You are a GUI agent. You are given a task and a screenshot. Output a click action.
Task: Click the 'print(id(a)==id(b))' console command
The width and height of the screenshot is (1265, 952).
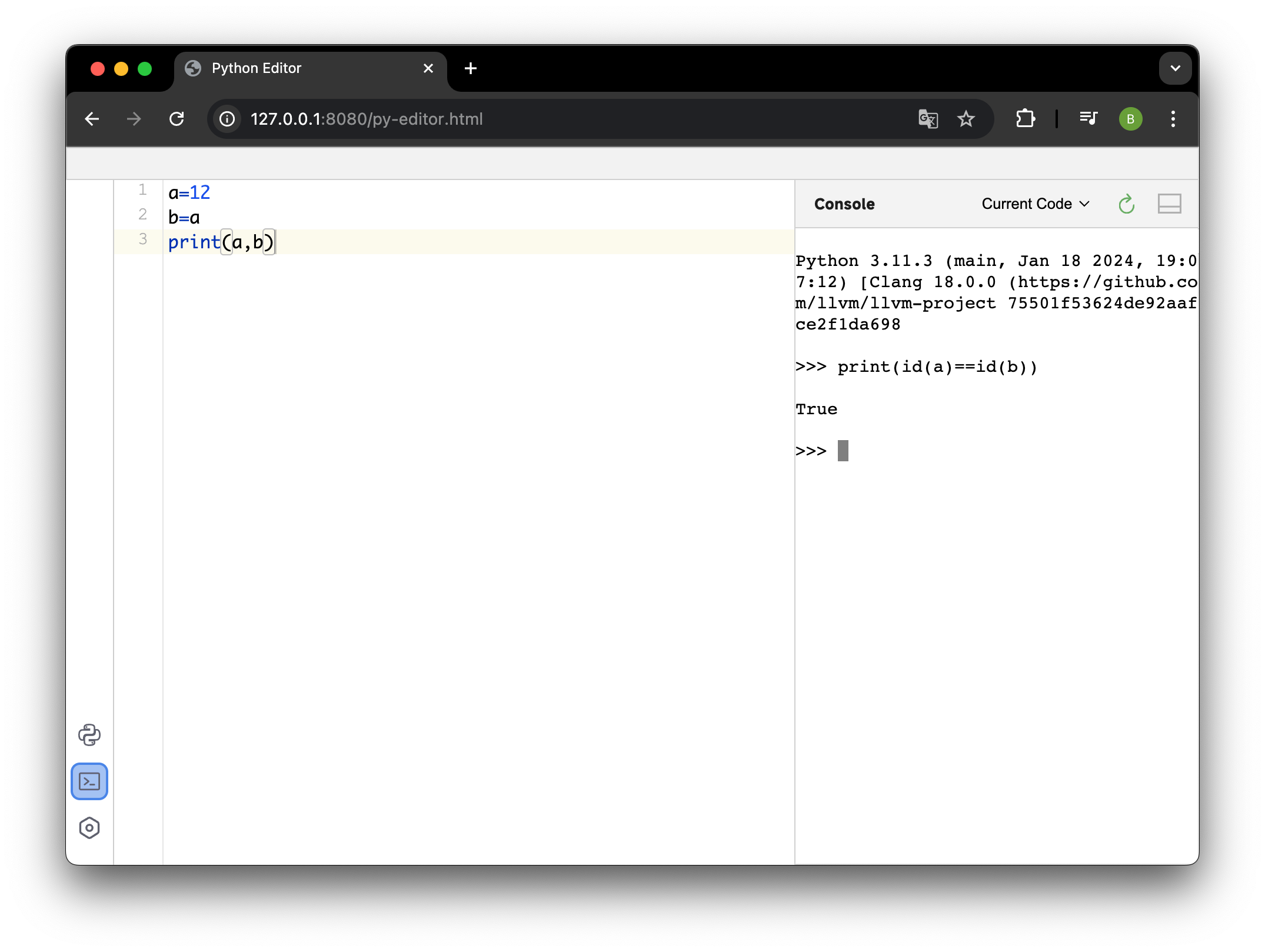[937, 367]
